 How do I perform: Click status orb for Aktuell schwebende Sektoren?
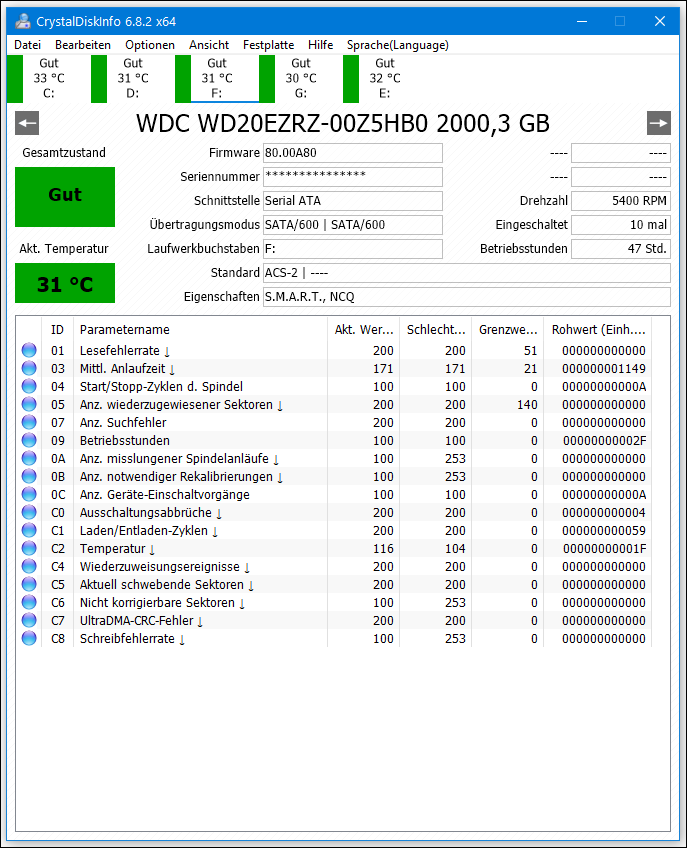[x=29, y=585]
